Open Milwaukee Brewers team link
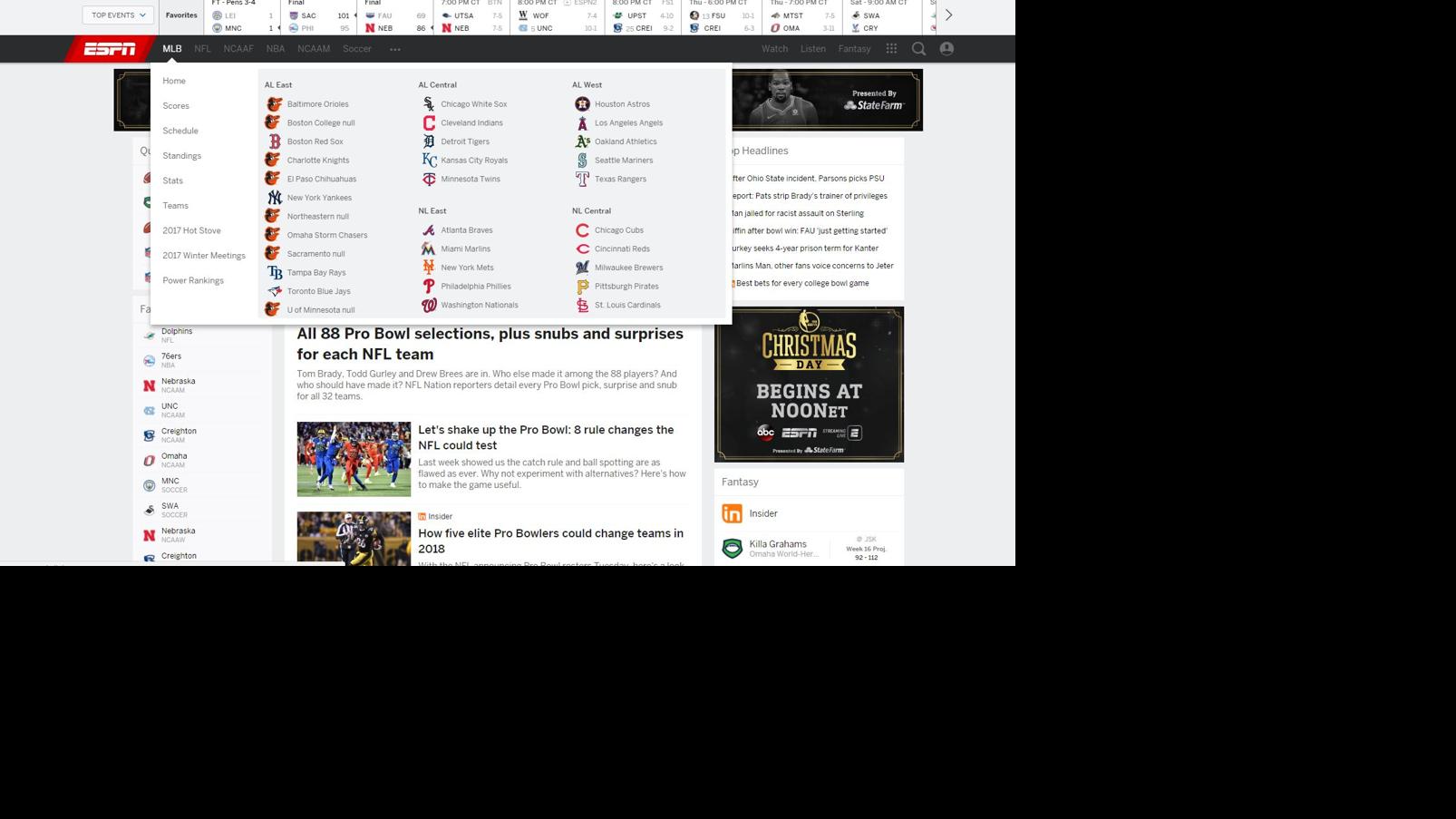This screenshot has height=819, width=1456. [x=628, y=268]
